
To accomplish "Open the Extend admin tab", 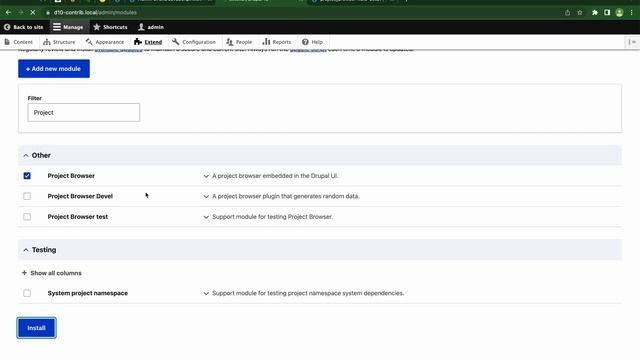I will coord(148,42).
